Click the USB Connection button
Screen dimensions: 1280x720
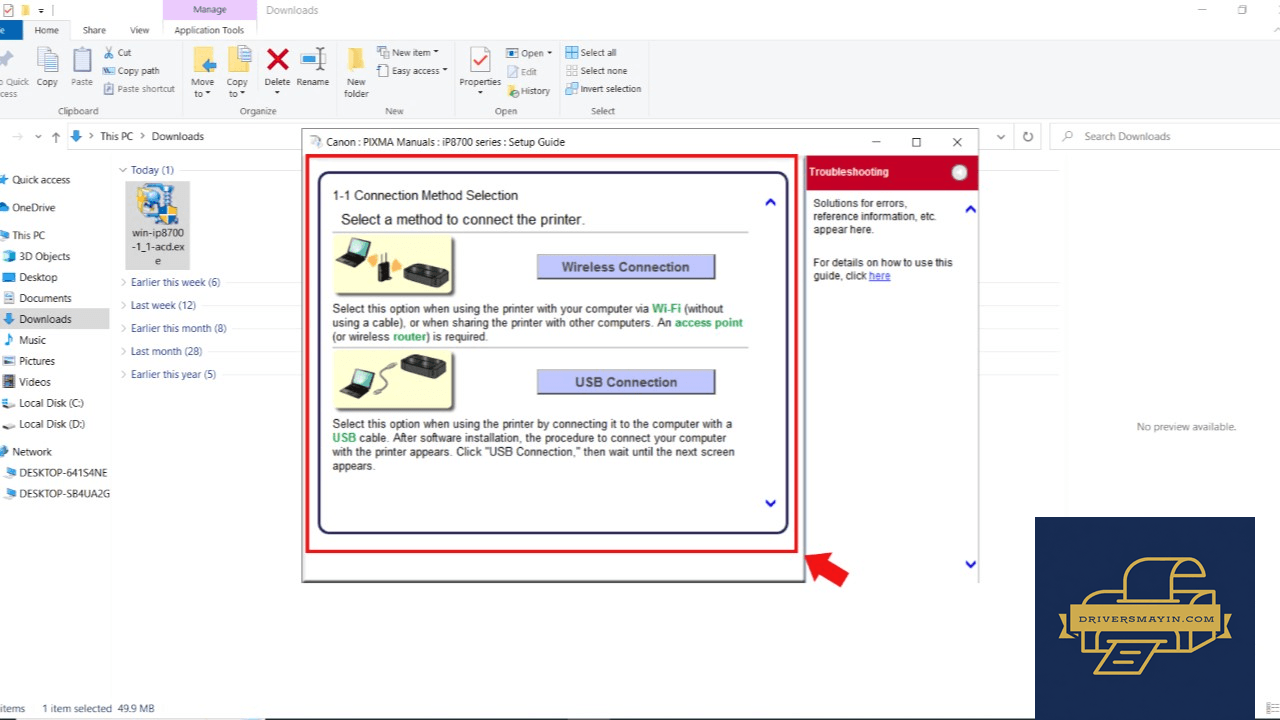pyautogui.click(x=626, y=382)
